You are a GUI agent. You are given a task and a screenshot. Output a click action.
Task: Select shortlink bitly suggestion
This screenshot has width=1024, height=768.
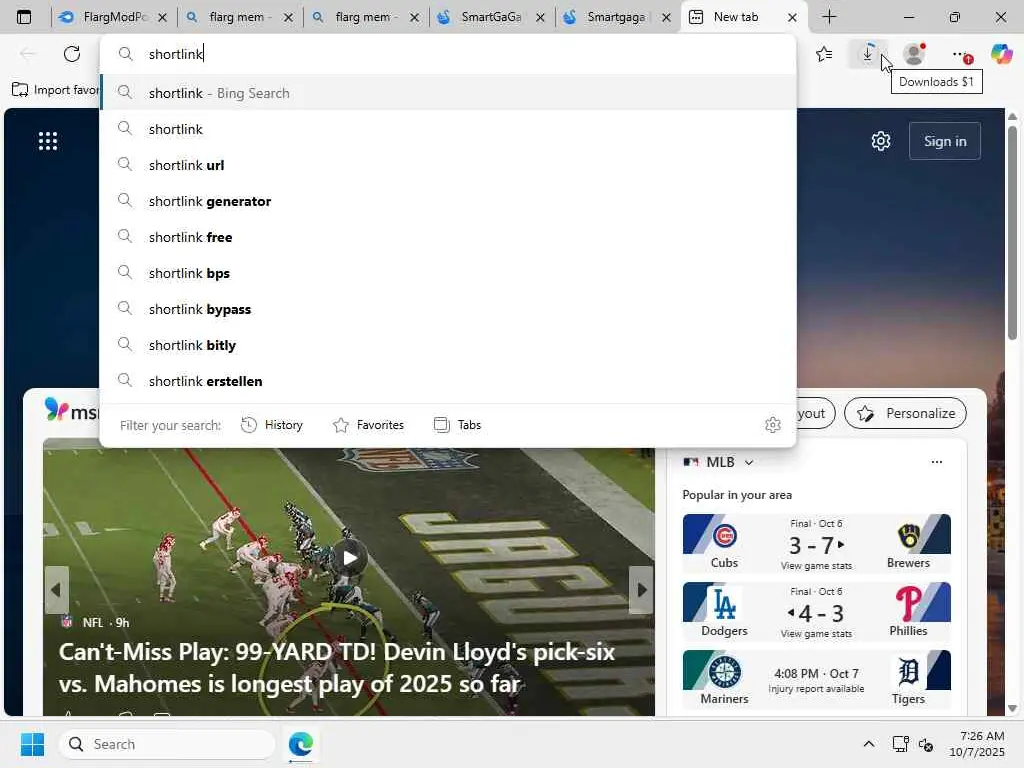tap(449, 345)
